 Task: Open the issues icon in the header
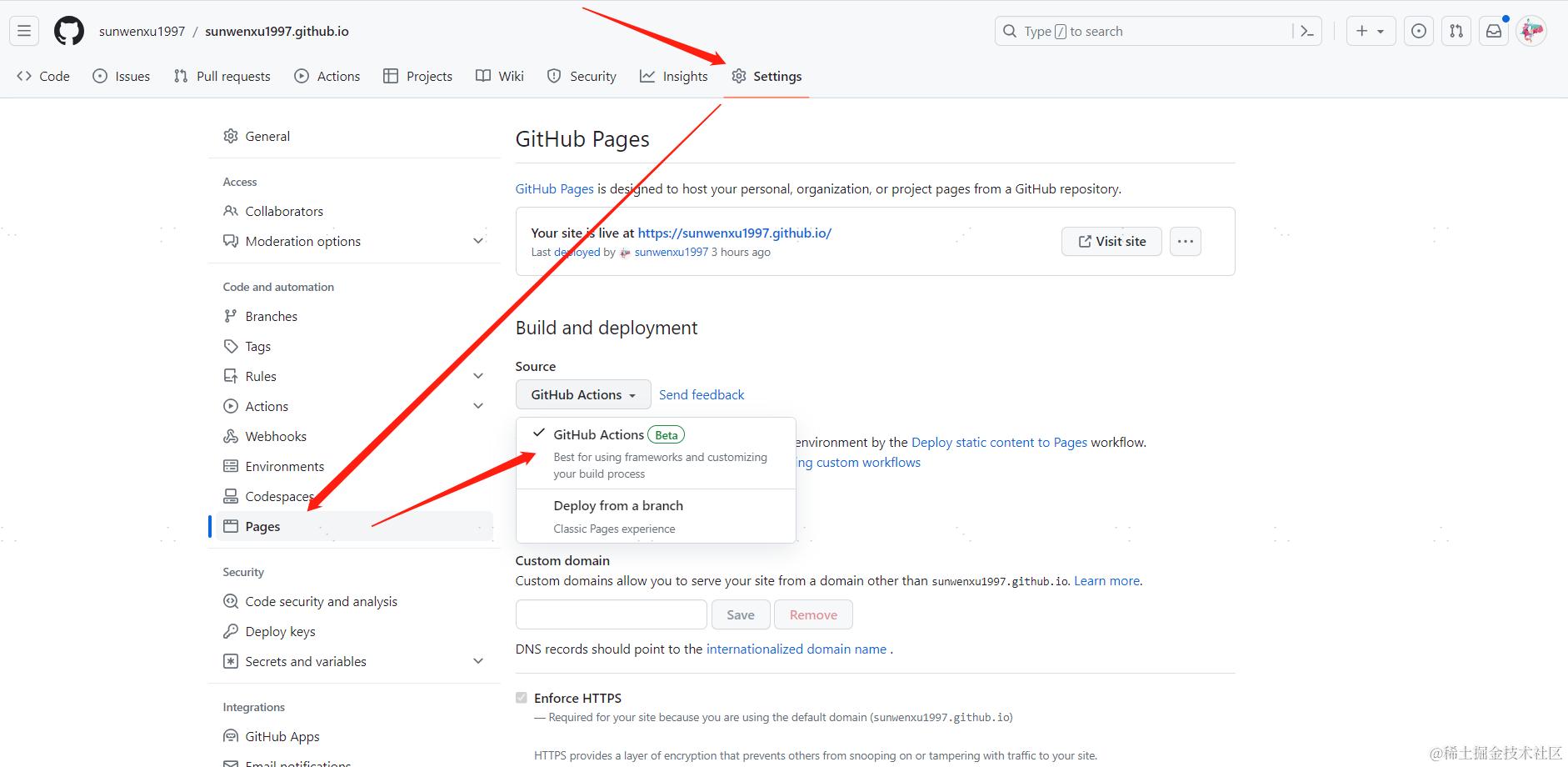pyautogui.click(x=1419, y=32)
